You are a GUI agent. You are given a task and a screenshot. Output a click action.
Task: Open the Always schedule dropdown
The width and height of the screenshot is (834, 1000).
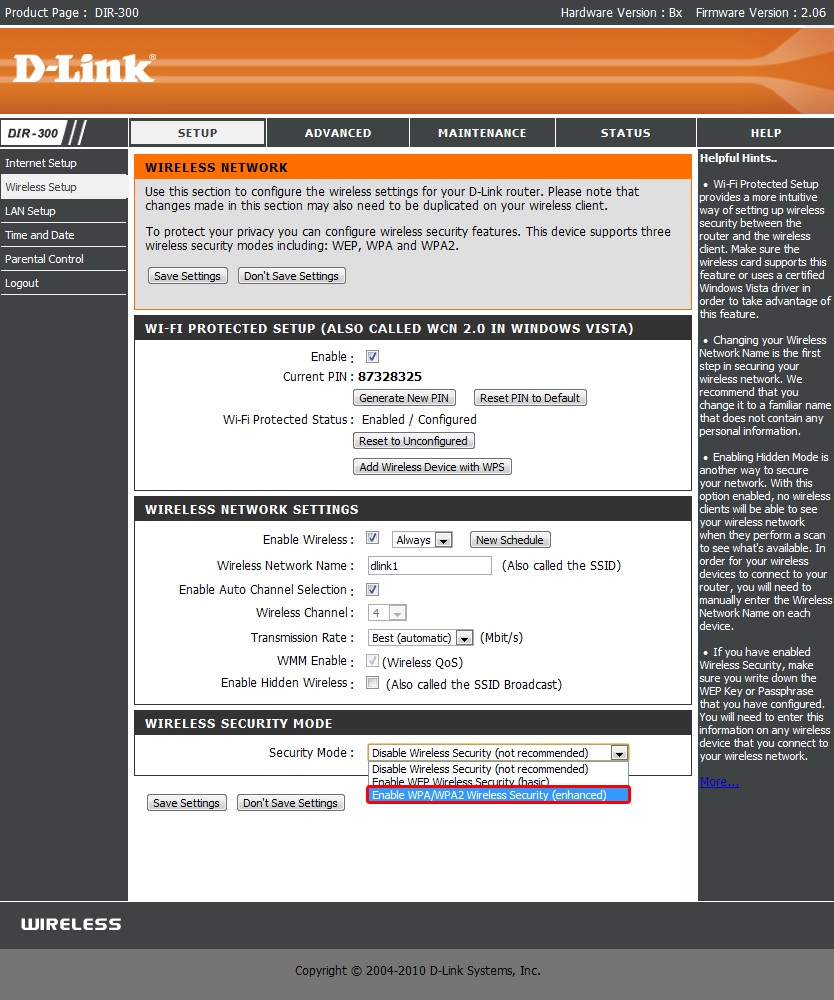[422, 540]
